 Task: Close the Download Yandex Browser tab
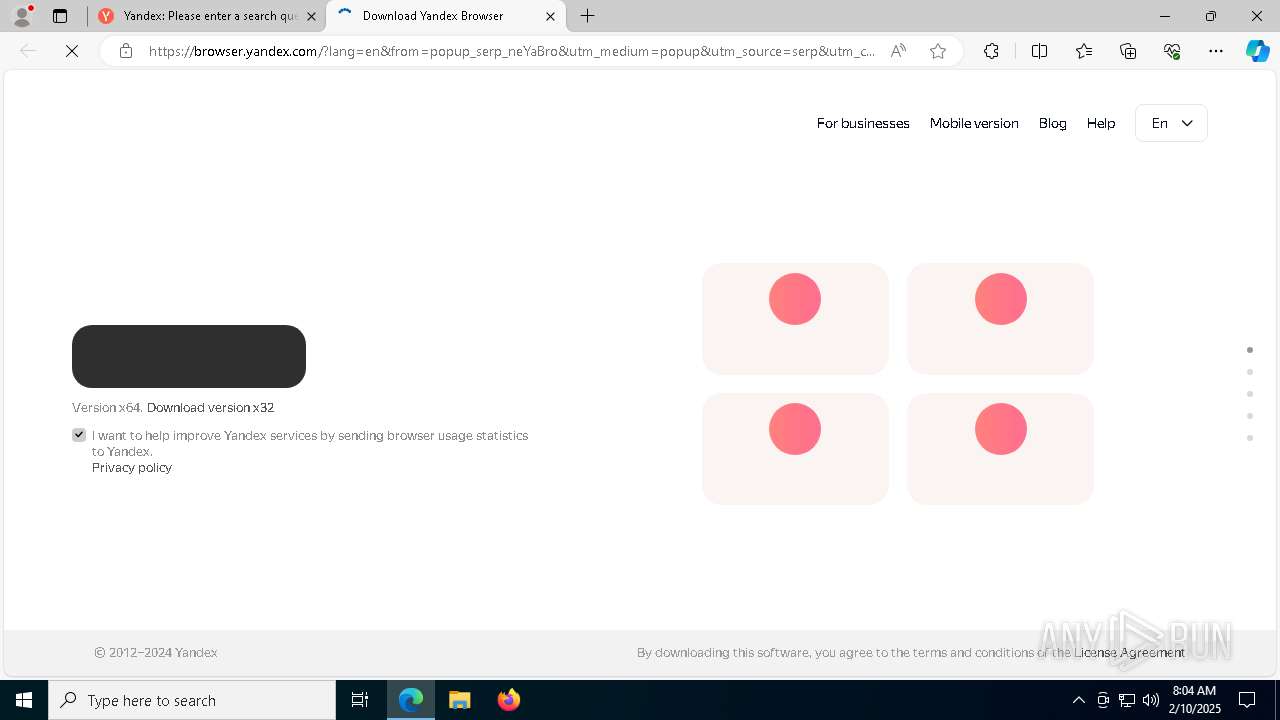(550, 16)
